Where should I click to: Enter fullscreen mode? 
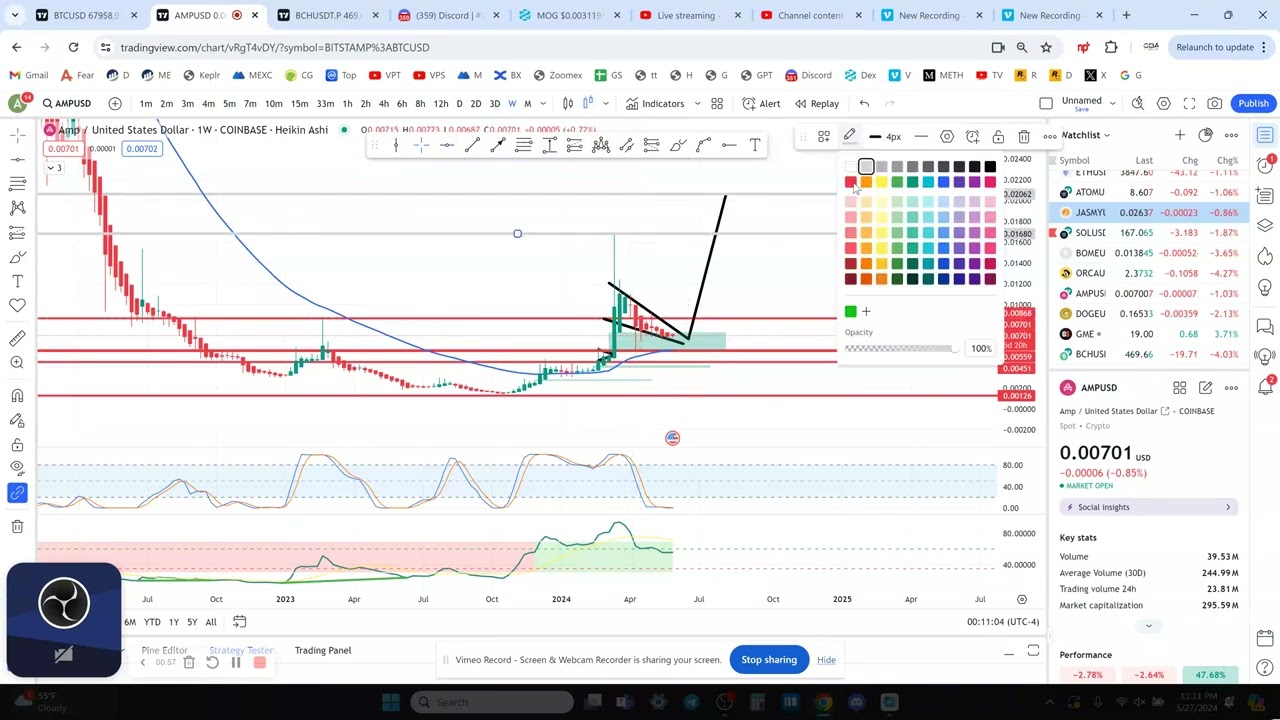[x=1189, y=104]
